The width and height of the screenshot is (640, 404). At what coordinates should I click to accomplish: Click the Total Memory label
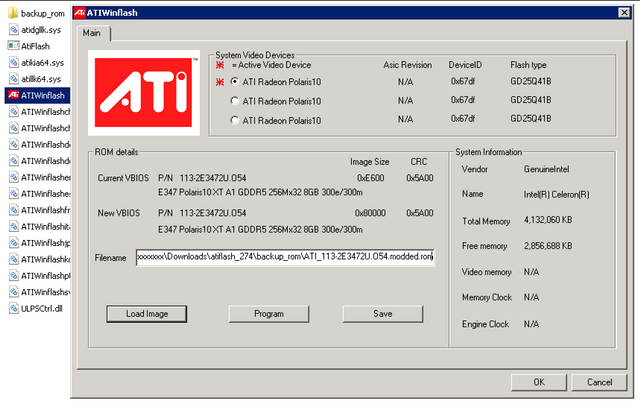[x=486, y=221]
